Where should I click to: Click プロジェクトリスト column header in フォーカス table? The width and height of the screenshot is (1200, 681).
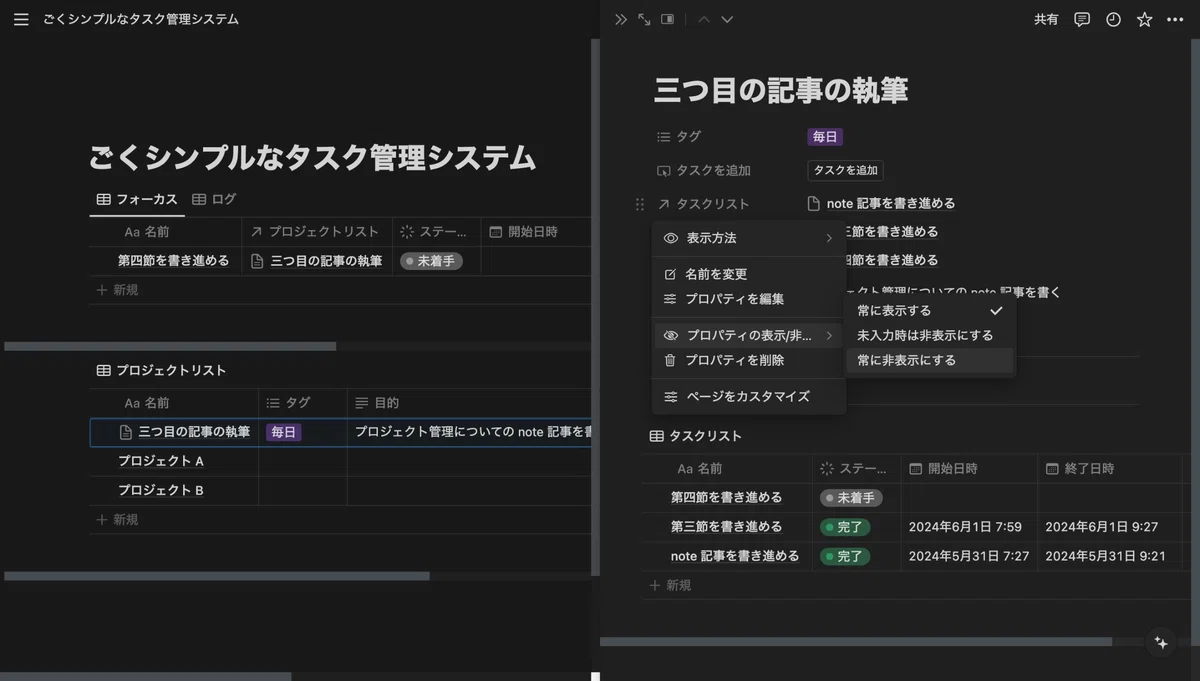317,232
